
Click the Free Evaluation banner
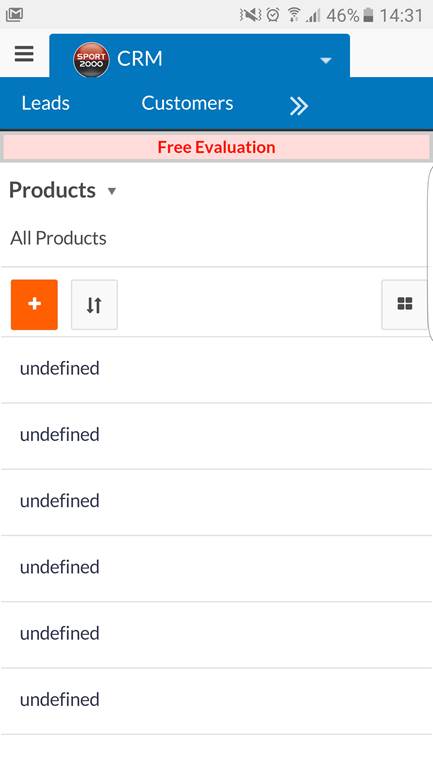216,147
